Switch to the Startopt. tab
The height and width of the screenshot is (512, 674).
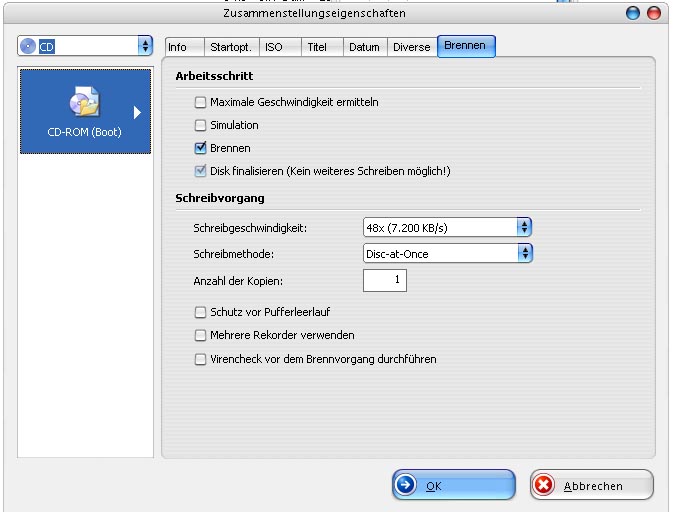tap(231, 47)
